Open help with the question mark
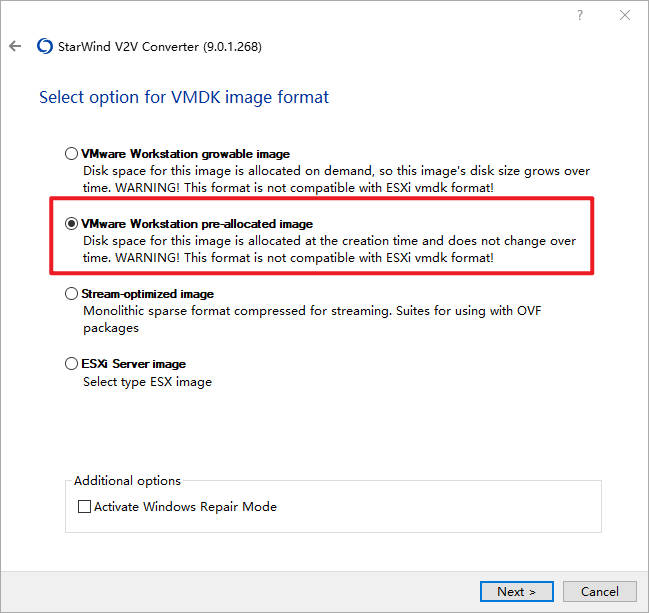Image resolution: width=649 pixels, height=613 pixels. [580, 15]
